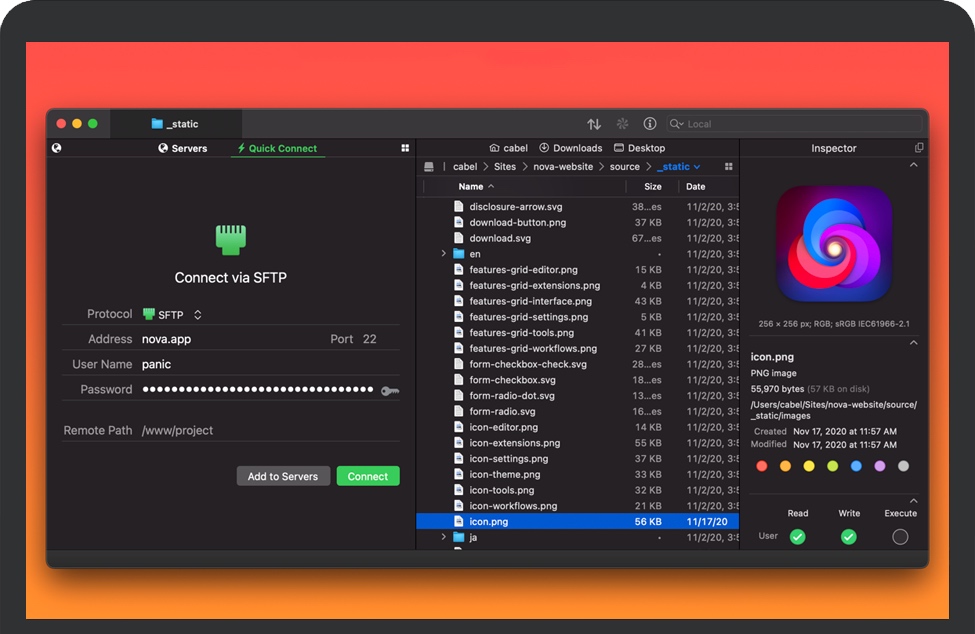This screenshot has width=975, height=634.
Task: Click the globe icon in left pane
Action: click(57, 148)
